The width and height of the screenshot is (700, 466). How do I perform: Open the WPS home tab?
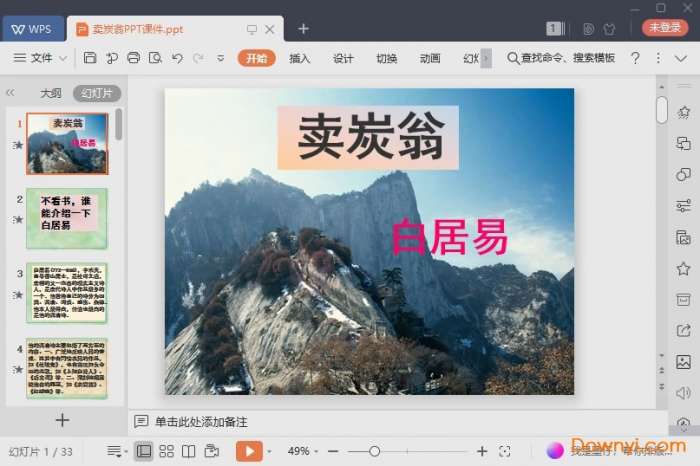[33, 29]
